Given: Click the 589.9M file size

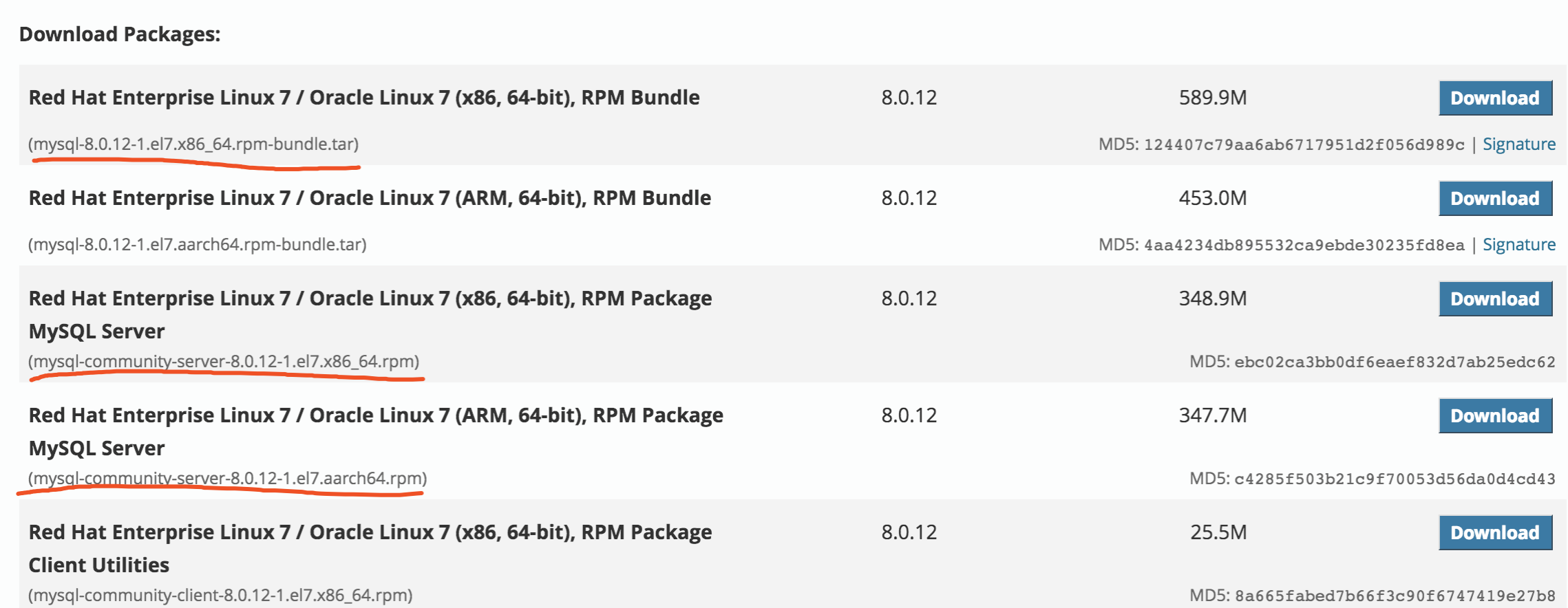Looking at the screenshot, I should click(1212, 98).
